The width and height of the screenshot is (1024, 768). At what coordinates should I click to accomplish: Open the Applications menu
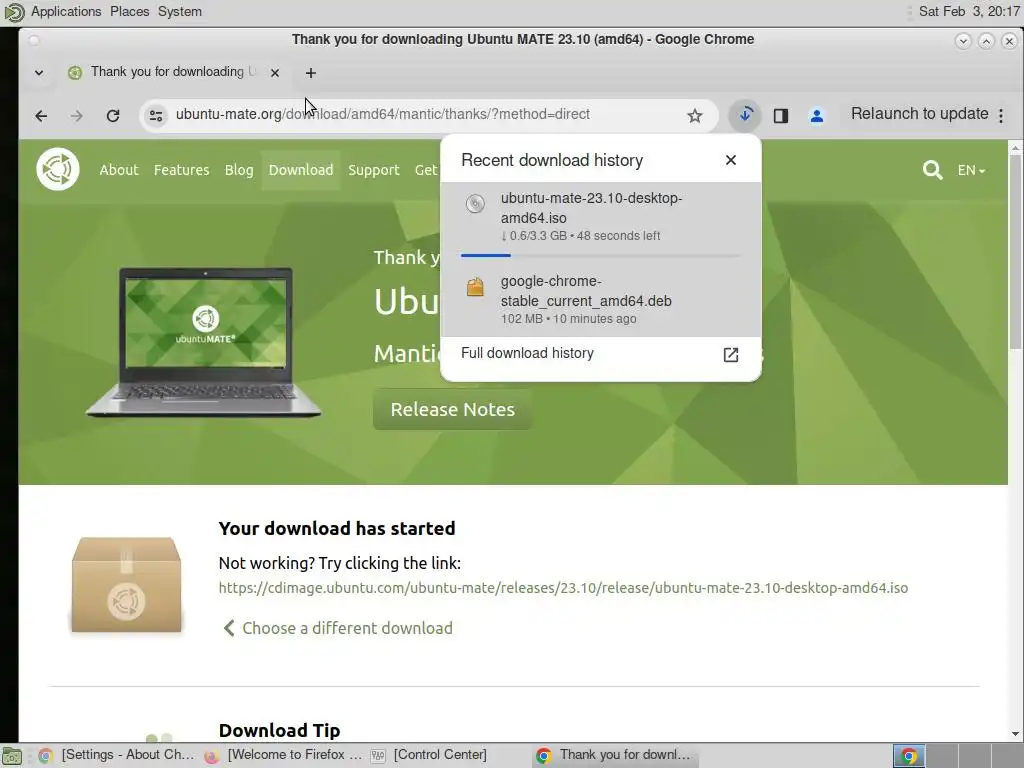(x=66, y=11)
